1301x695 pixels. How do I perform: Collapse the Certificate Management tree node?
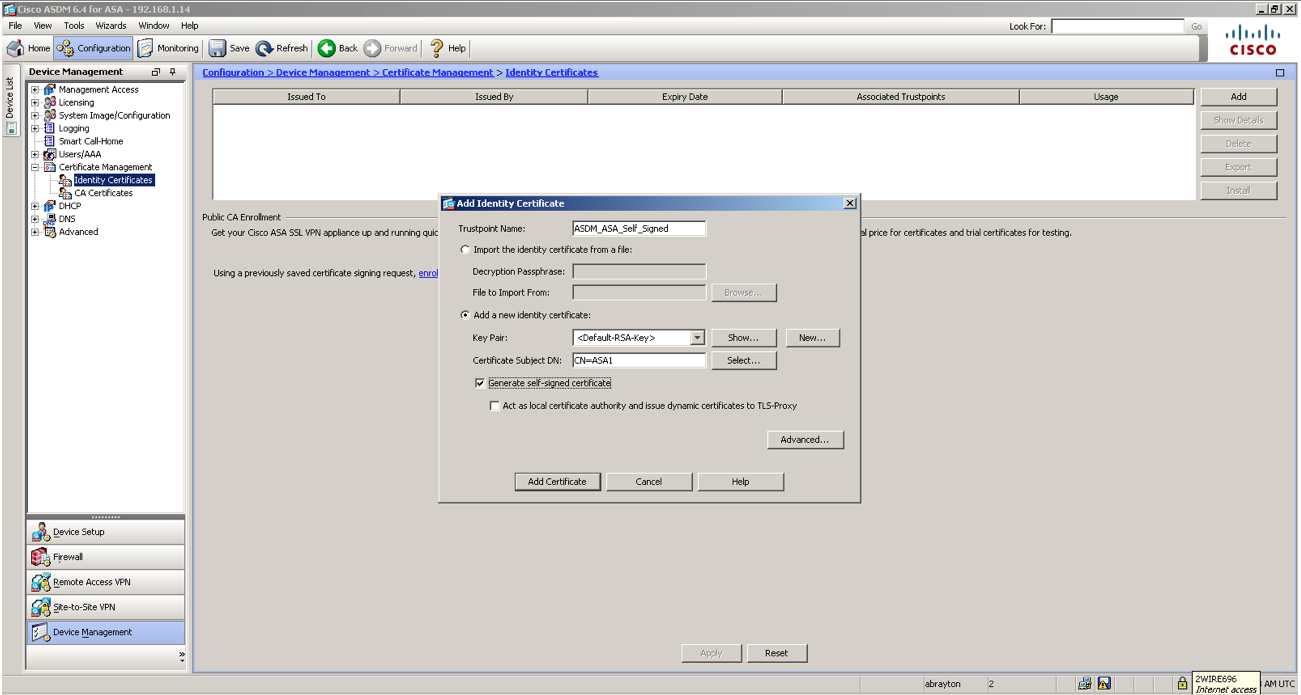33,167
